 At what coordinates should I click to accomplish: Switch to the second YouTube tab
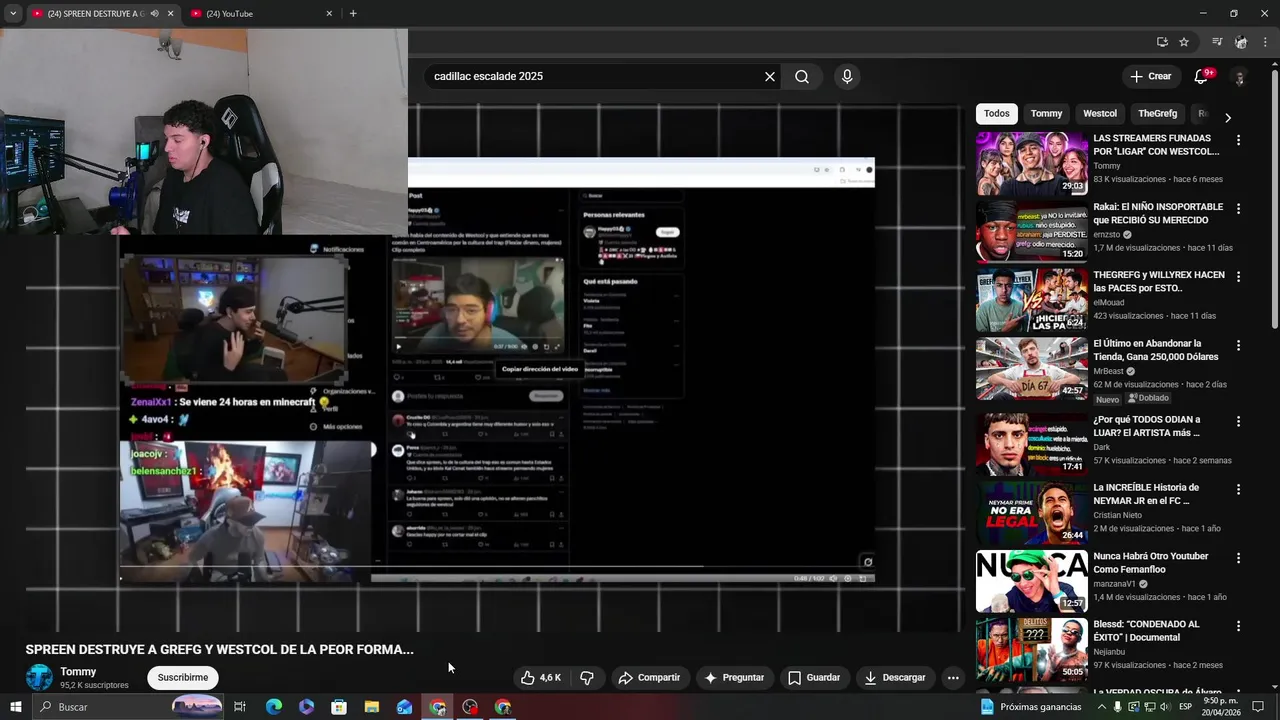(x=262, y=14)
